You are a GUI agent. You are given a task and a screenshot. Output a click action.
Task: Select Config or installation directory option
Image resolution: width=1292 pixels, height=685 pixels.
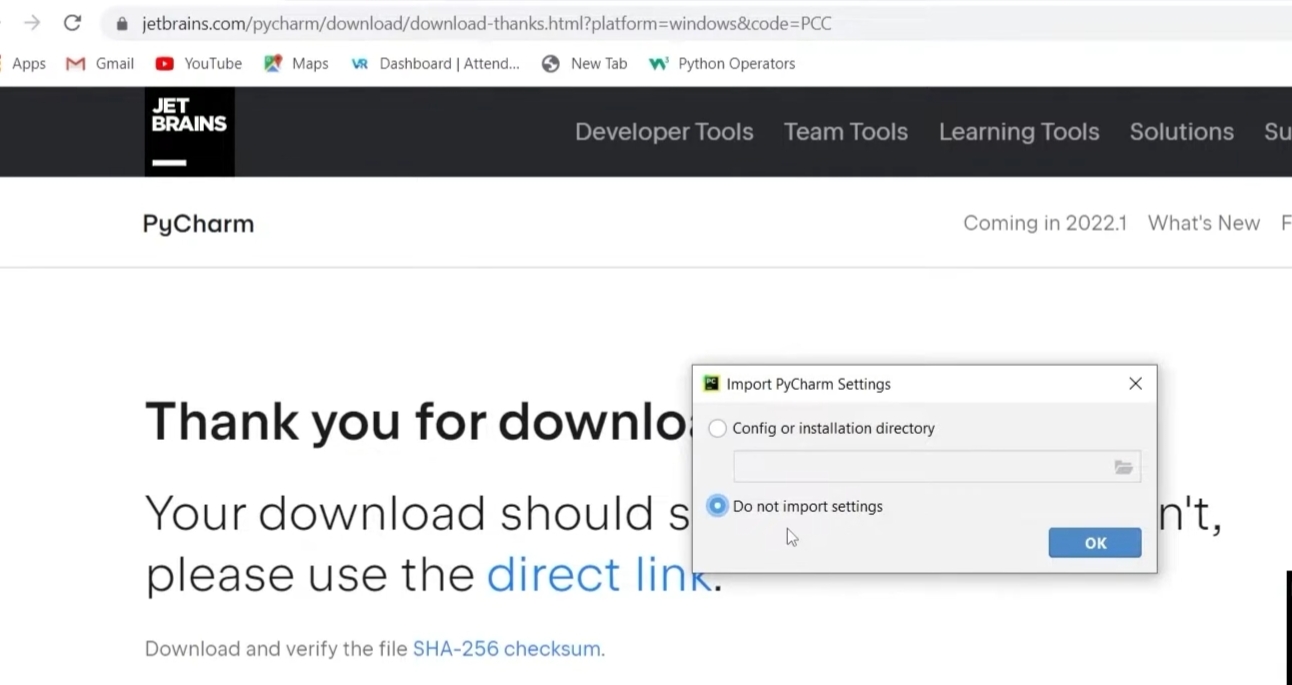[821, 428]
